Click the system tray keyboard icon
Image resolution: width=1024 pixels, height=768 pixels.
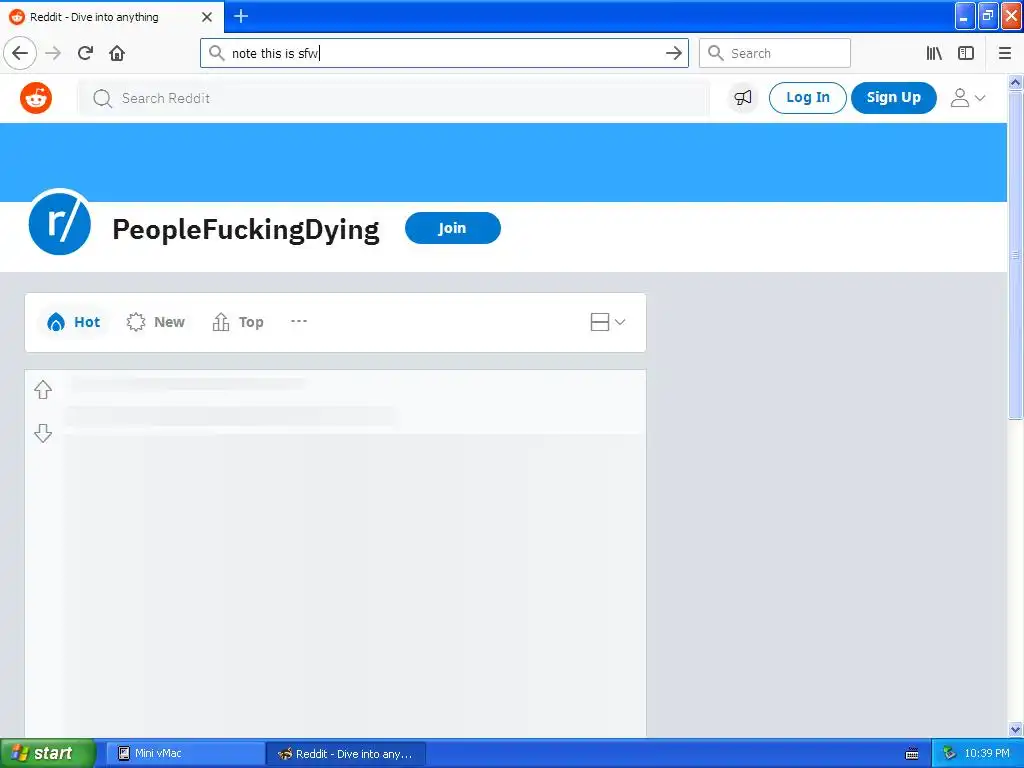coord(912,754)
